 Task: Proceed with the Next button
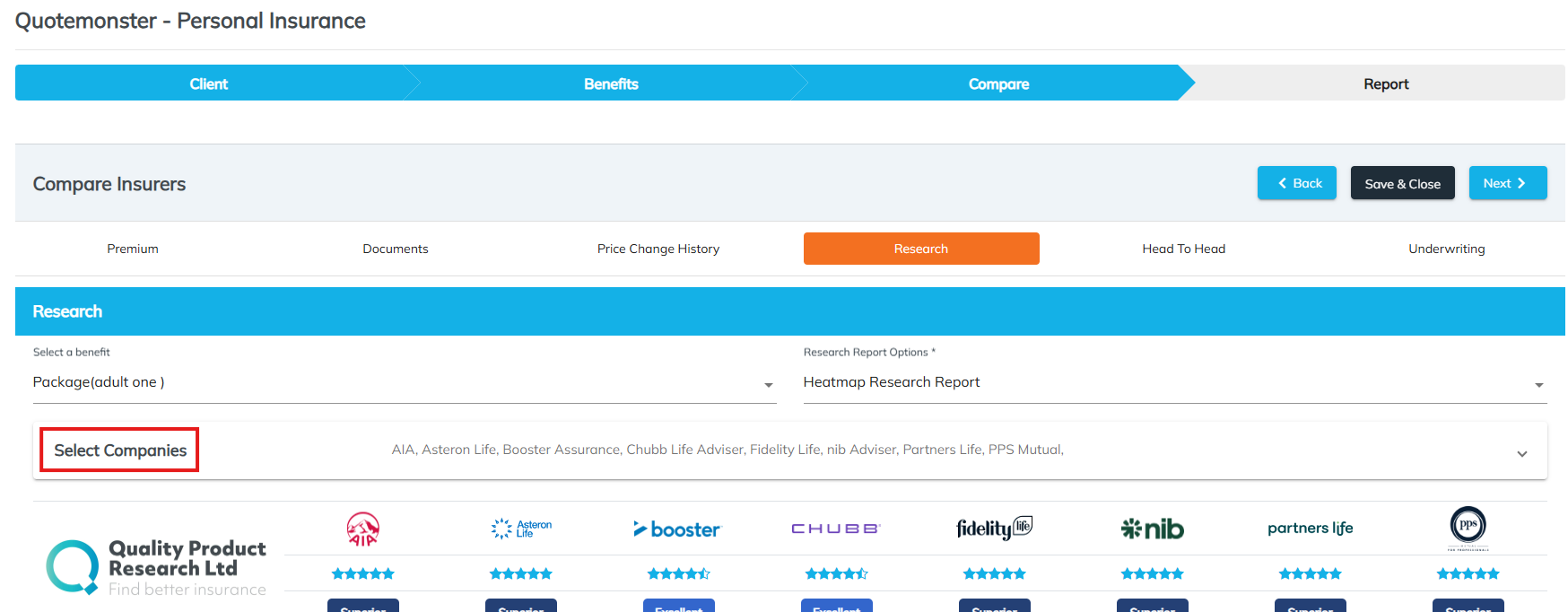[1508, 183]
